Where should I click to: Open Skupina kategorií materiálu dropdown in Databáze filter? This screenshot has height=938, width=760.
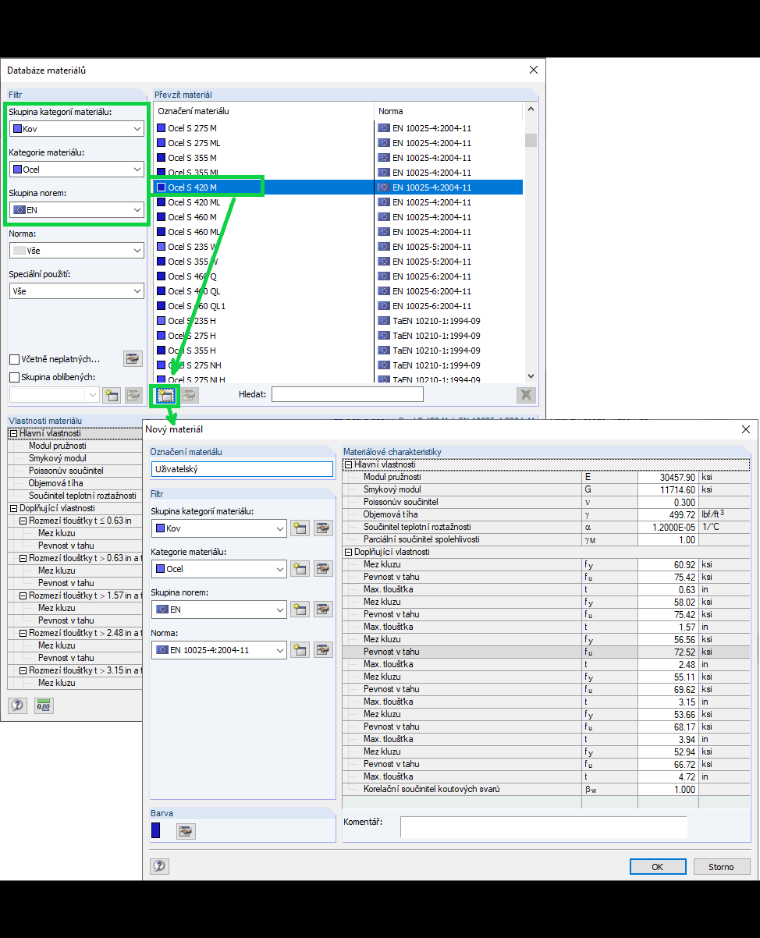(x=77, y=129)
